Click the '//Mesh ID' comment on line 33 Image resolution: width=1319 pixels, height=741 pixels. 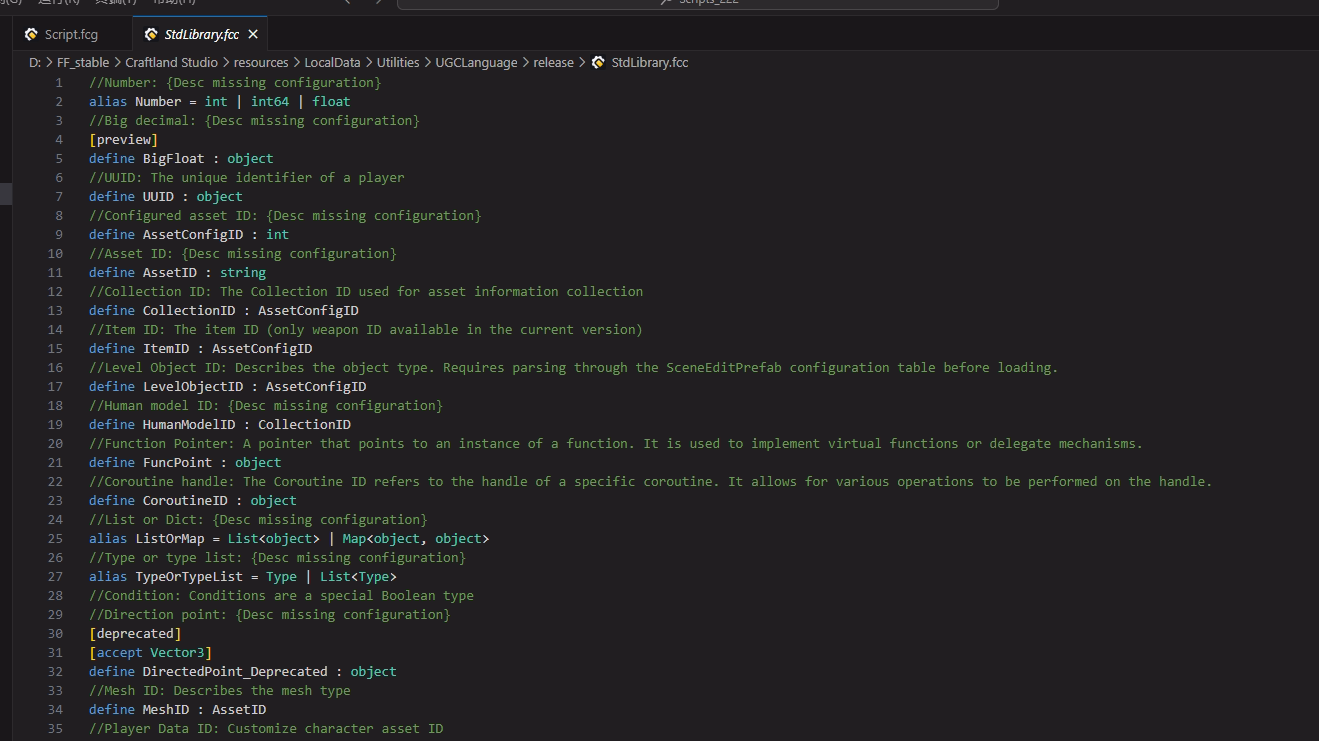[220, 690]
